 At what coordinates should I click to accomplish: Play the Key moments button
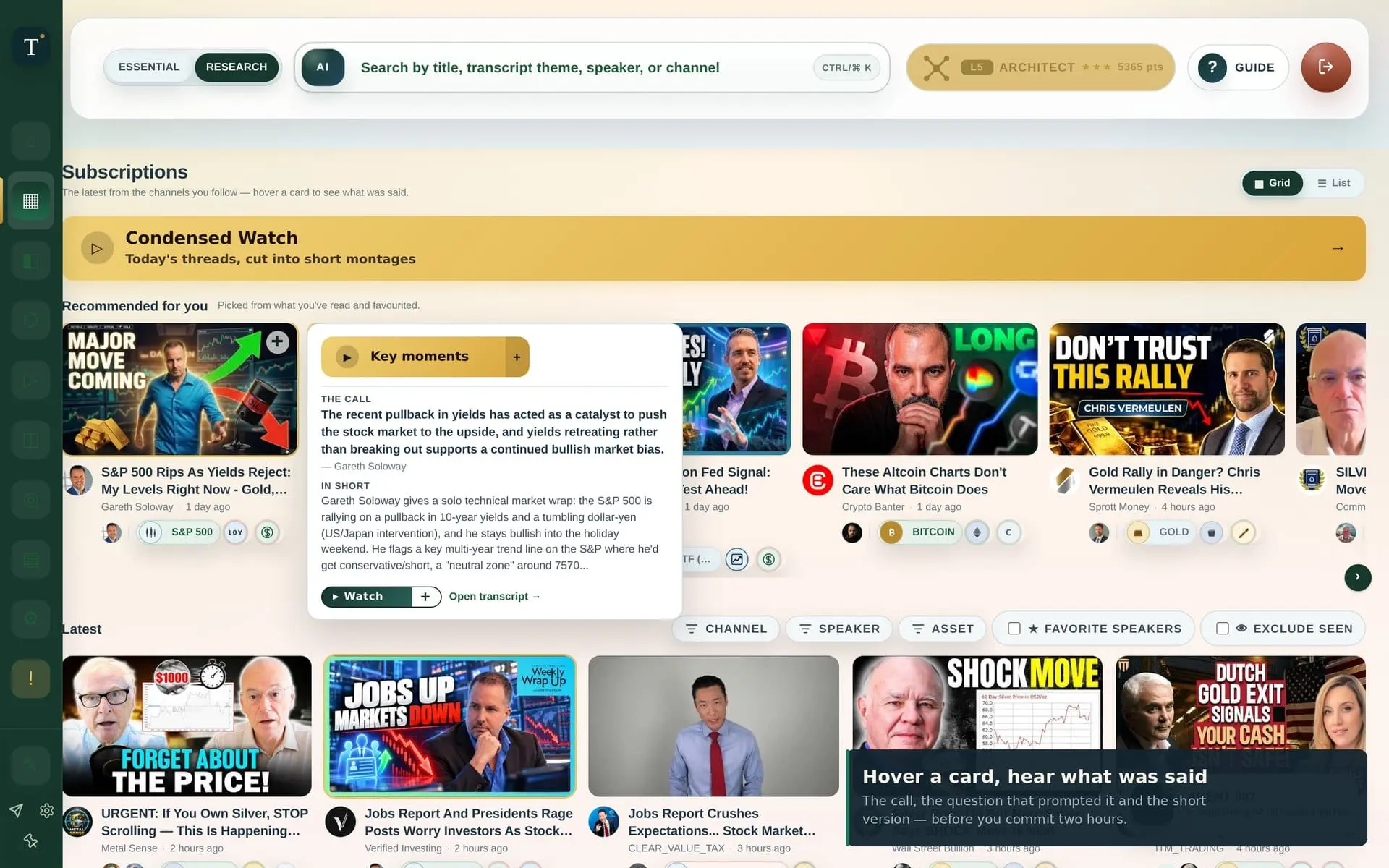point(413,357)
